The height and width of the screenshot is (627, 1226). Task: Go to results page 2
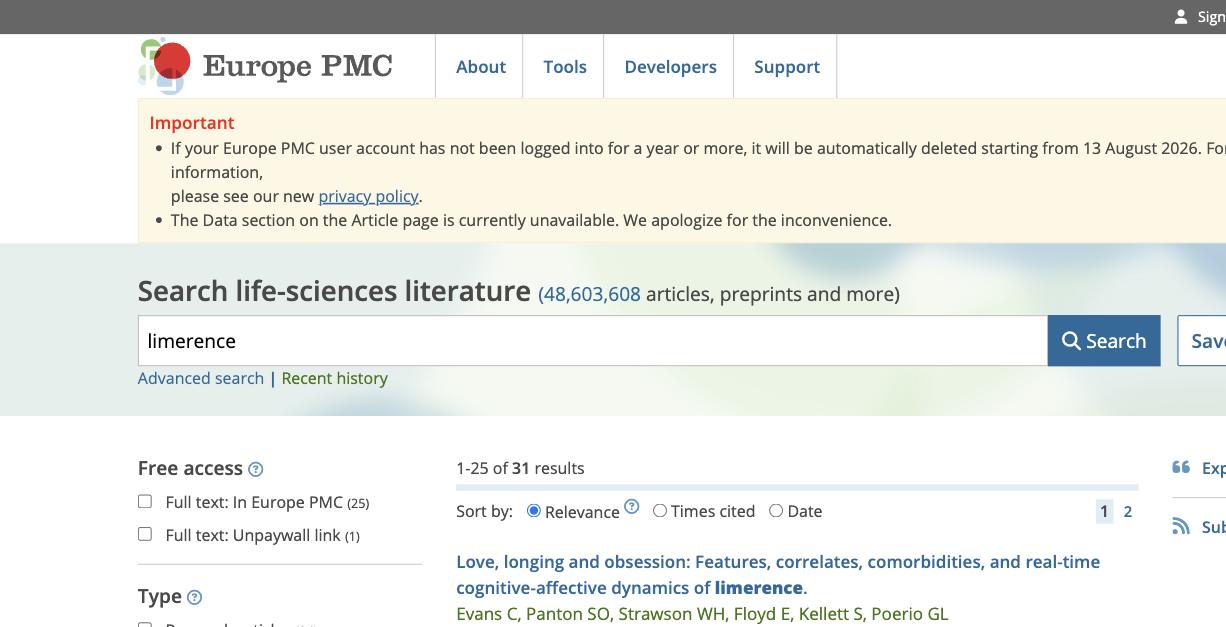tap(1128, 511)
